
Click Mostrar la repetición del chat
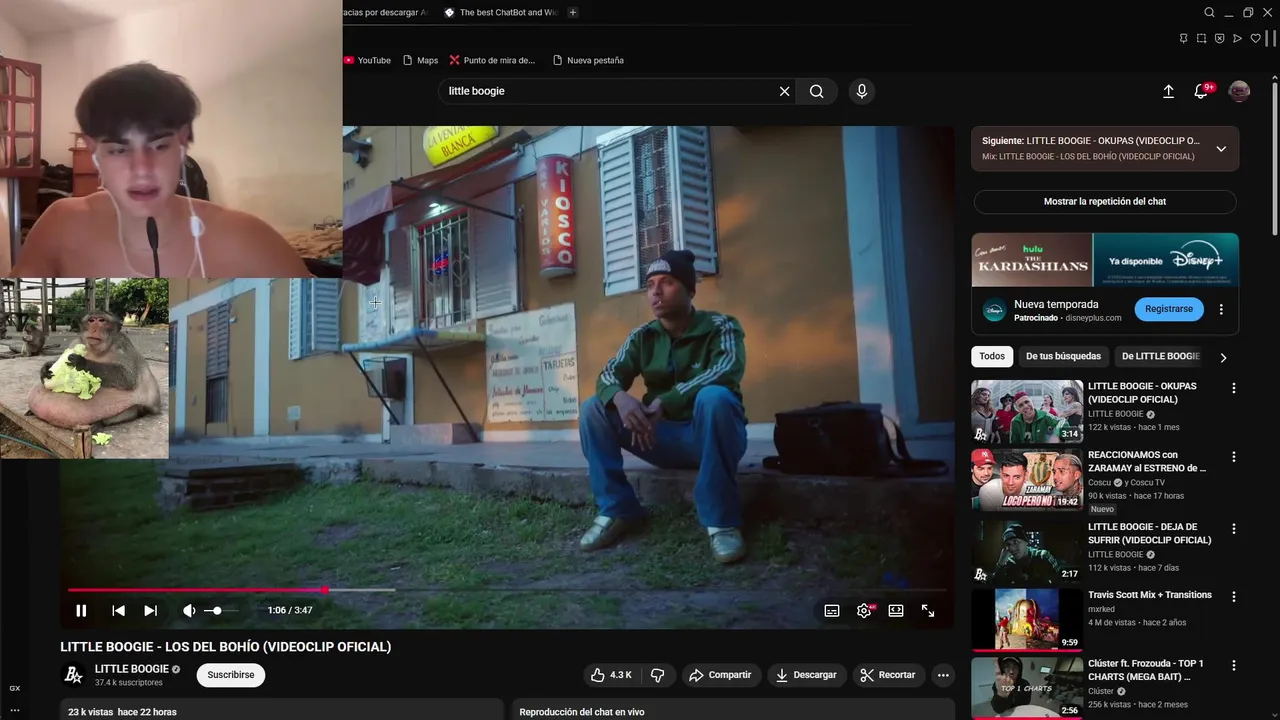point(1105,201)
